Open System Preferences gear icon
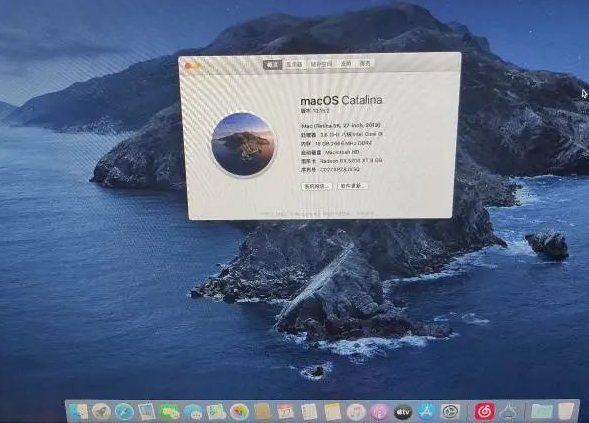 pos(450,412)
